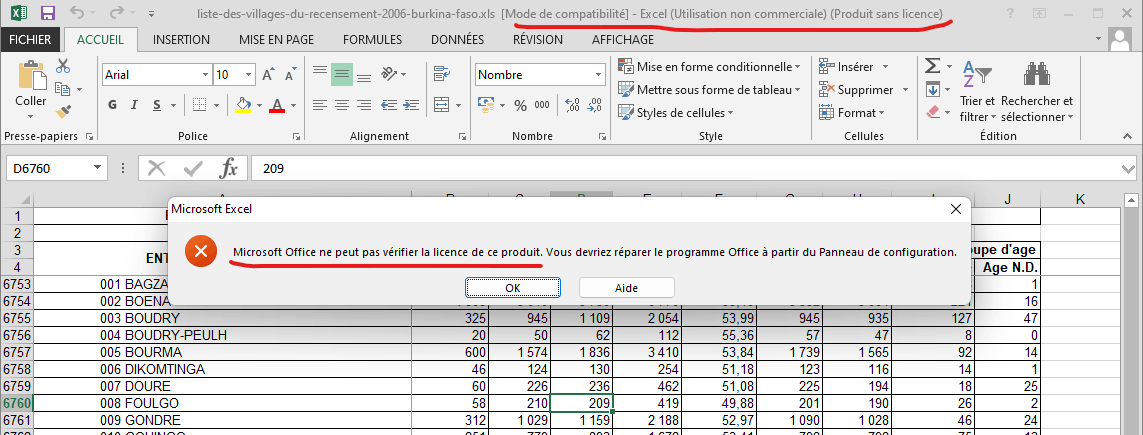The width and height of the screenshot is (1143, 435).
Task: Collapse the ribbon with chevron arrow
Action: [1129, 138]
